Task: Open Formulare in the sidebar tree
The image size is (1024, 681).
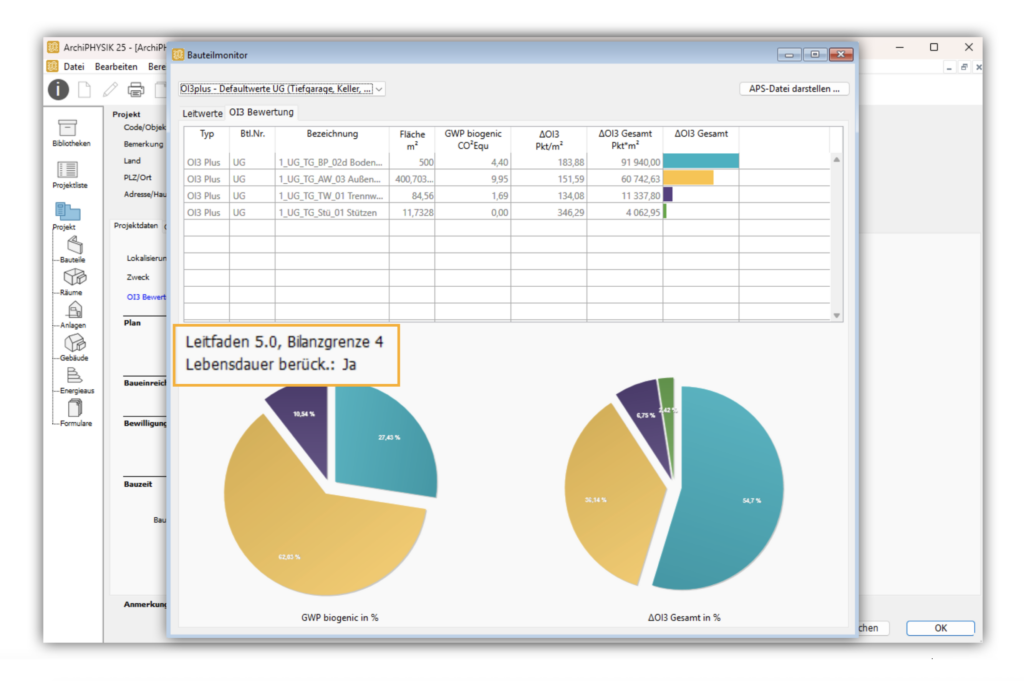Action: click(76, 413)
